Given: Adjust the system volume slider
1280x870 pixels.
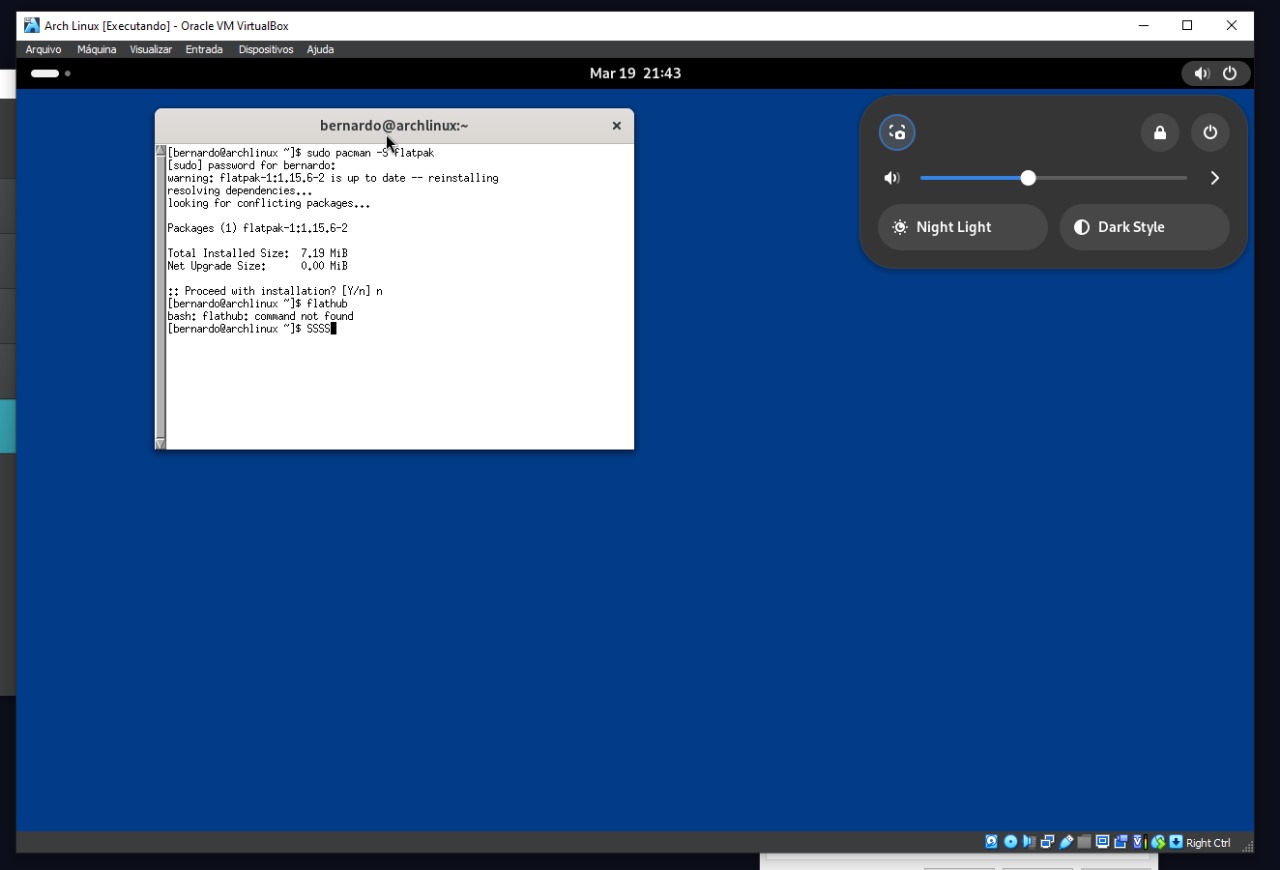Looking at the screenshot, I should [x=1028, y=177].
